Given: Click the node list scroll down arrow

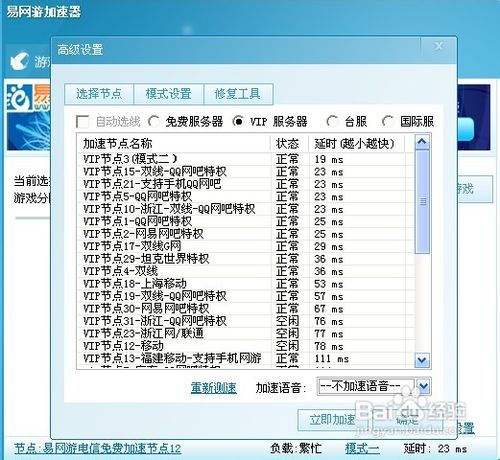Looking at the screenshot, I should pyautogui.click(x=422, y=360).
